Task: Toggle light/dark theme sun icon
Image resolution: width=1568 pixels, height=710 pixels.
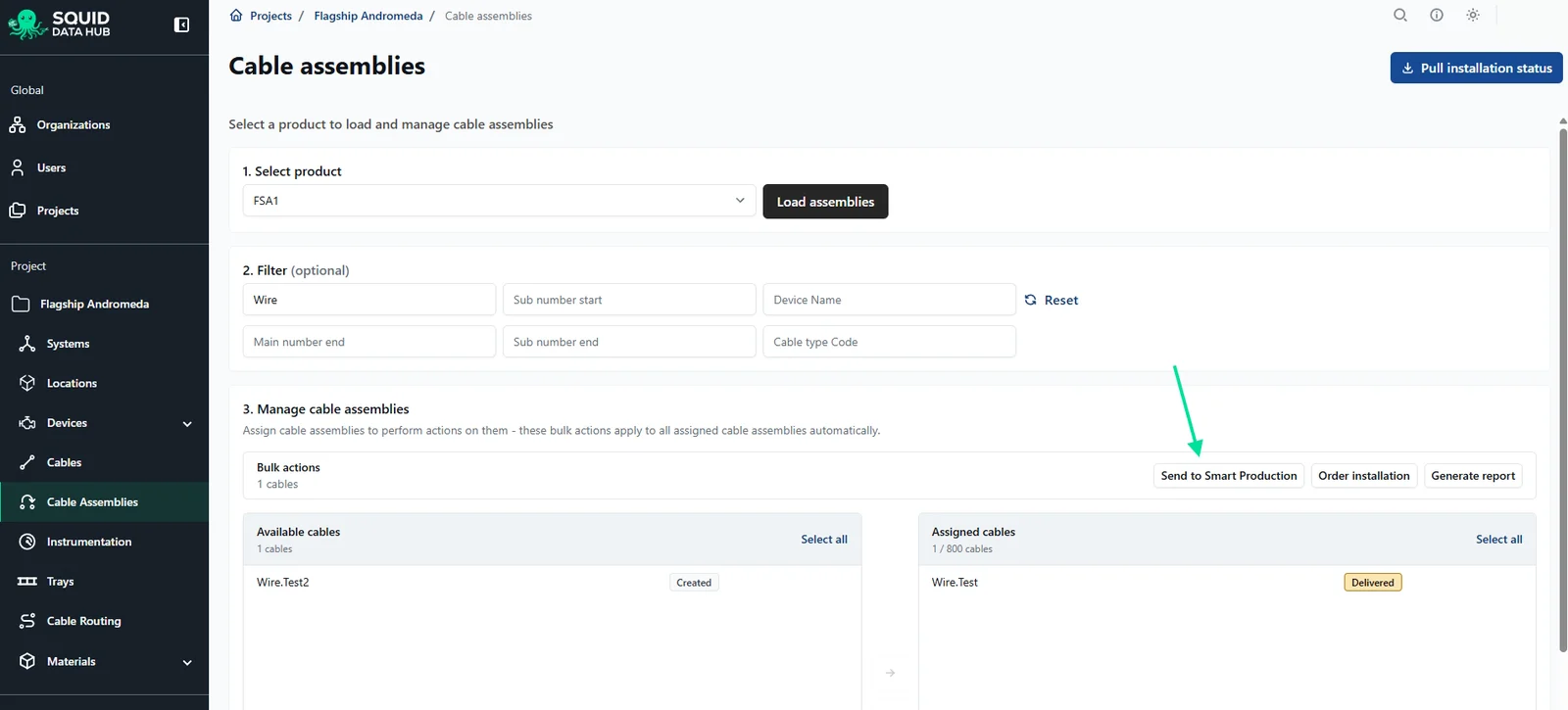Action: tap(1473, 15)
